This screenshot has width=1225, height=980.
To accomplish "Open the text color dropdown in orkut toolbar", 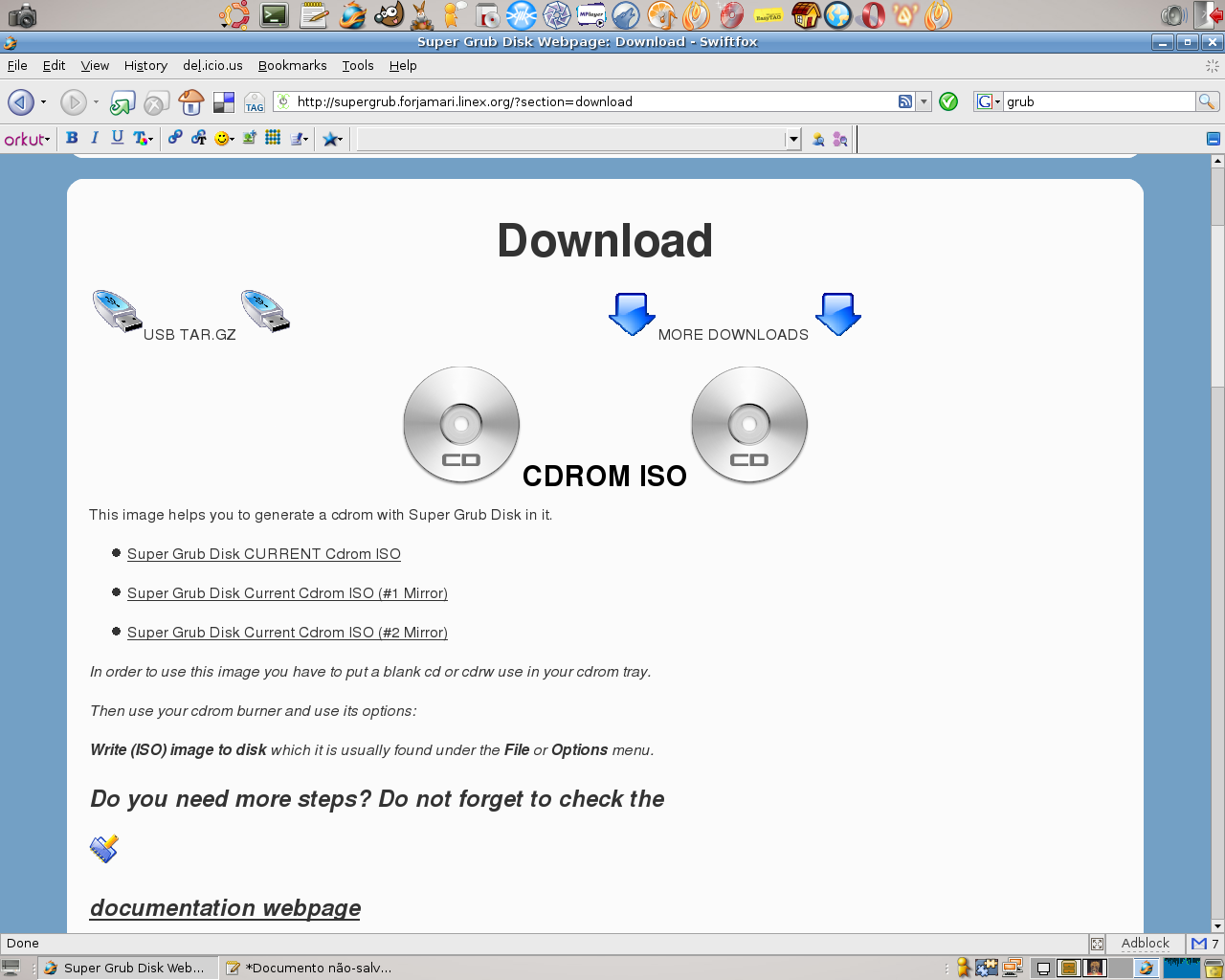I will pyautogui.click(x=144, y=138).
